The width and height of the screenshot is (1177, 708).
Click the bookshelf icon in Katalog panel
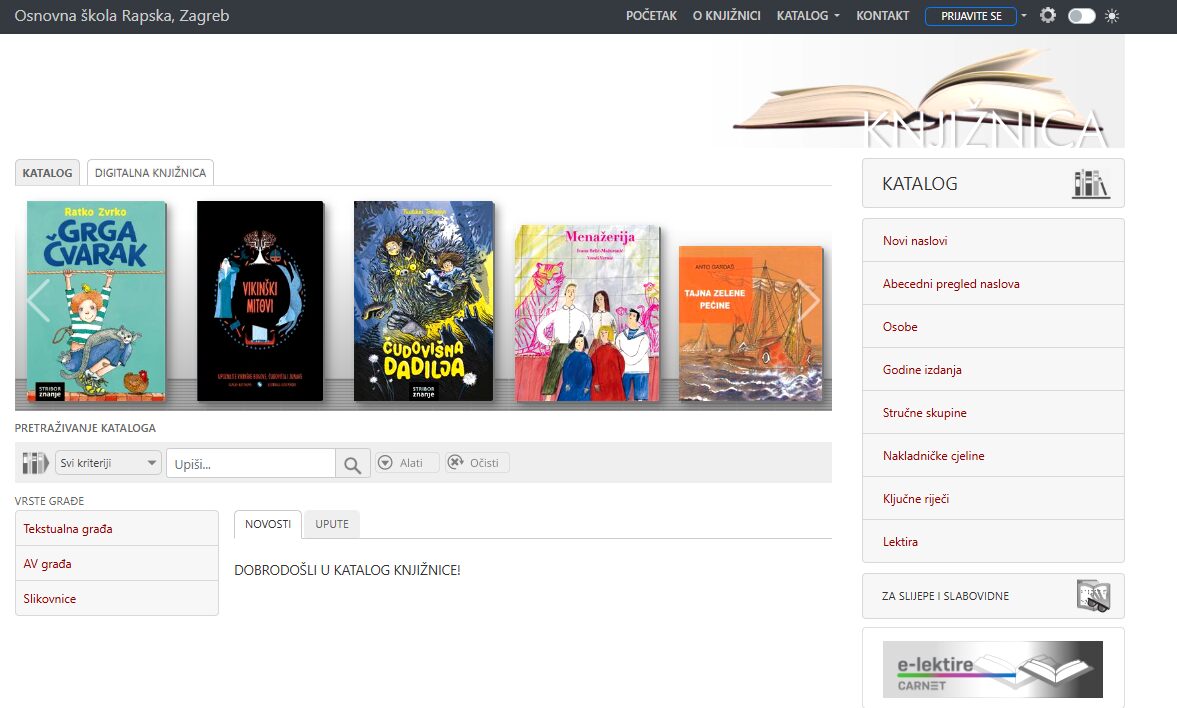1090,184
